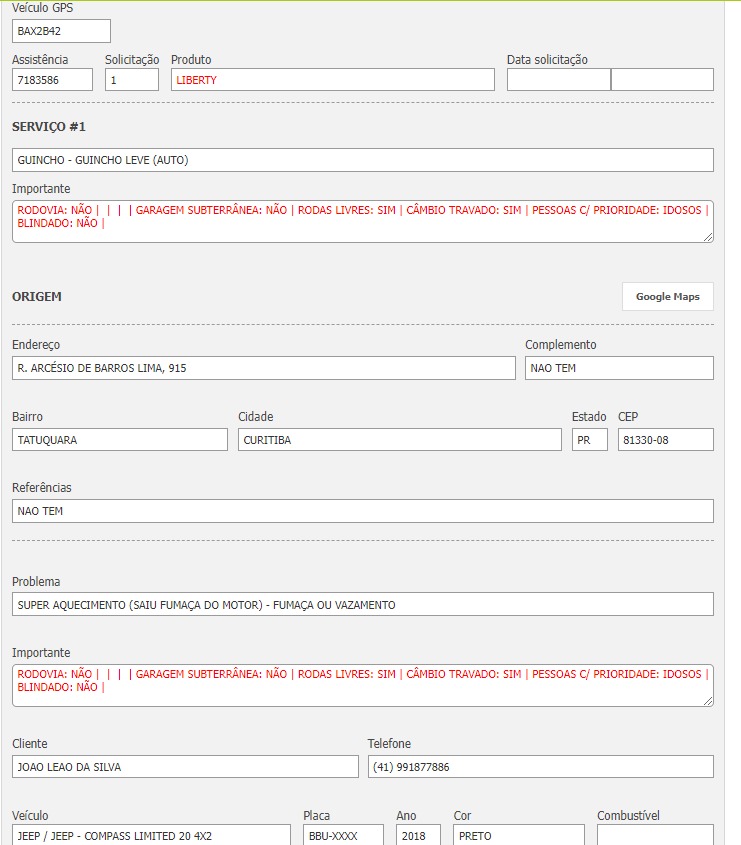Select the Placa field
This screenshot has height=845, width=741.
(x=343, y=835)
